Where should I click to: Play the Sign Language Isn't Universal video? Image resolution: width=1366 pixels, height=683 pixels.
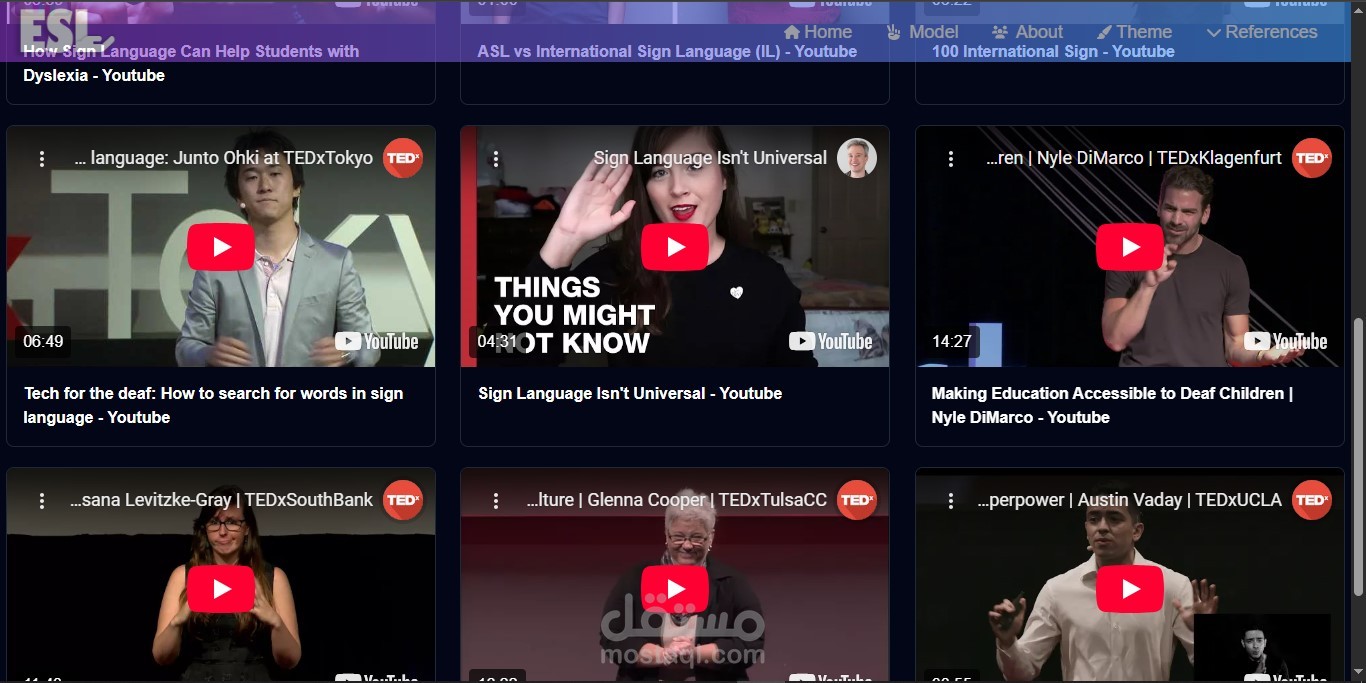click(x=675, y=247)
